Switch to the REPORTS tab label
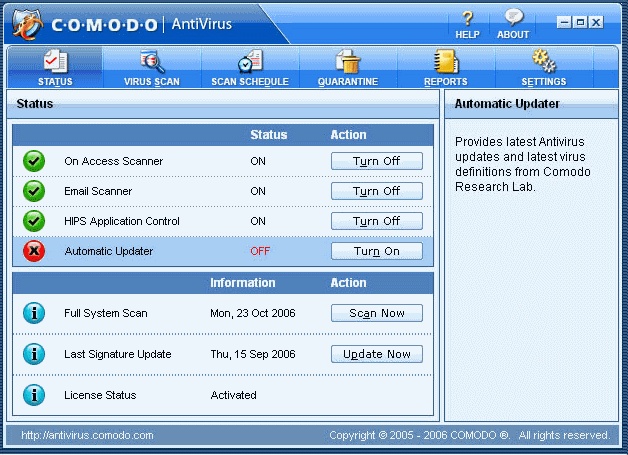This screenshot has width=628, height=455. 446,82
